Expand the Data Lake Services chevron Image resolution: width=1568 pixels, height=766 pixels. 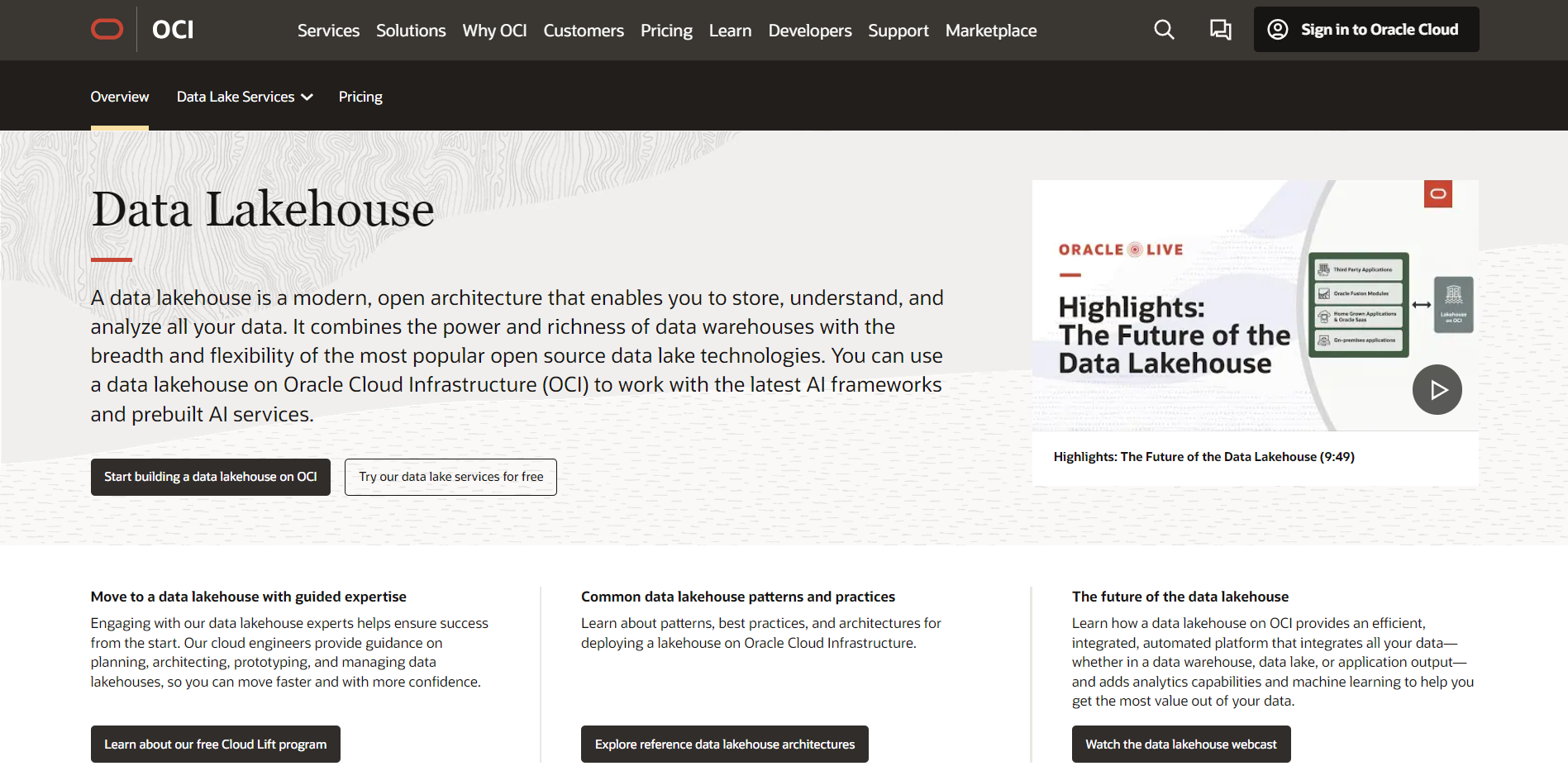point(307,98)
